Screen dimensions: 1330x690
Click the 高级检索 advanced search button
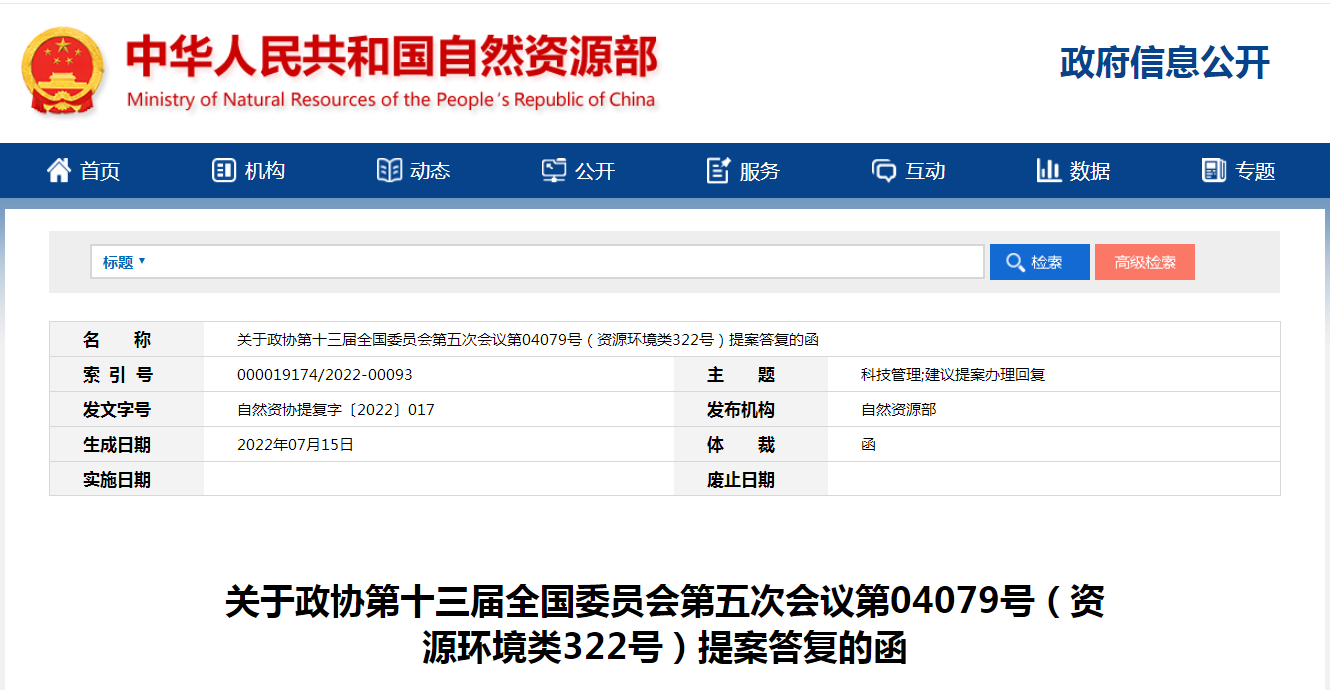point(1144,262)
